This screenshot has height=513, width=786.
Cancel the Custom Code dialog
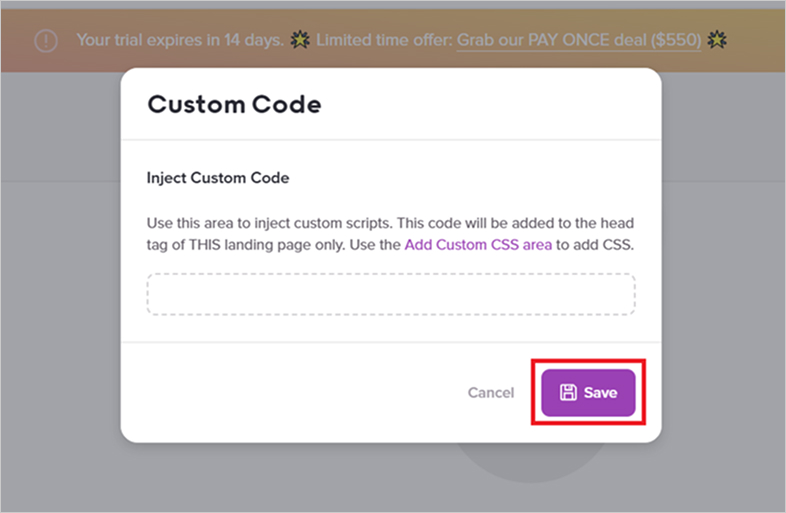(x=490, y=393)
